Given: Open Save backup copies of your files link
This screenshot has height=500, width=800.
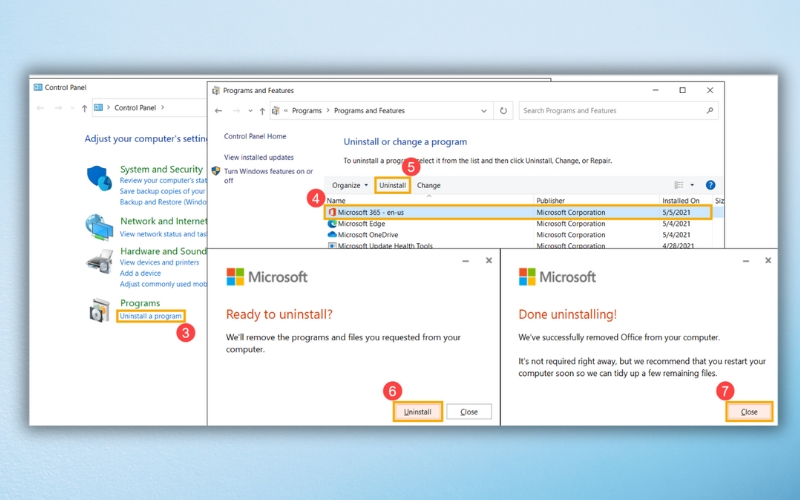Looking at the screenshot, I should 162,191.
